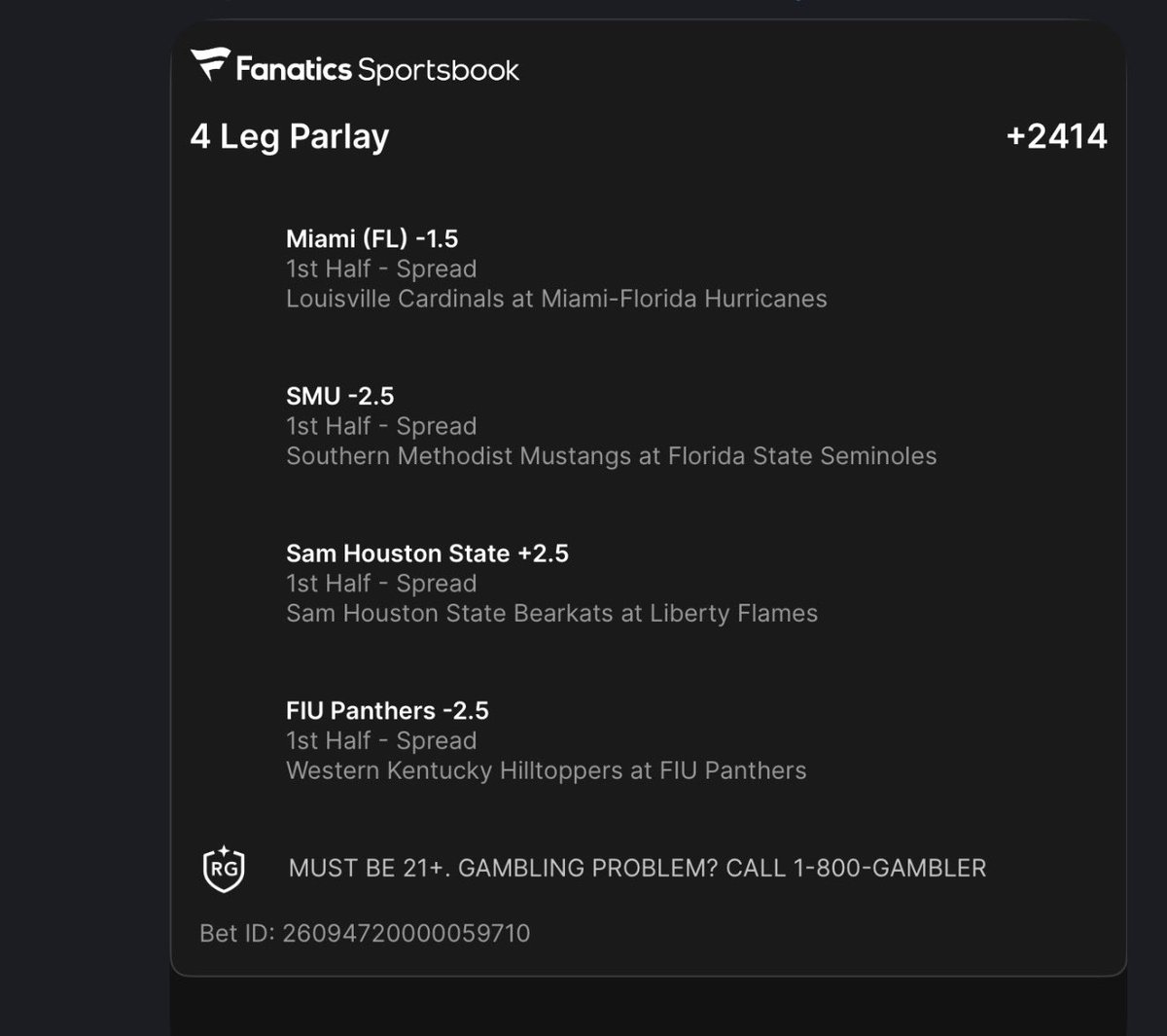Open Louisville Cardinals at Miami-Florida Hurricanes matchup
Screen dimensions: 1167x1036
click(x=556, y=299)
